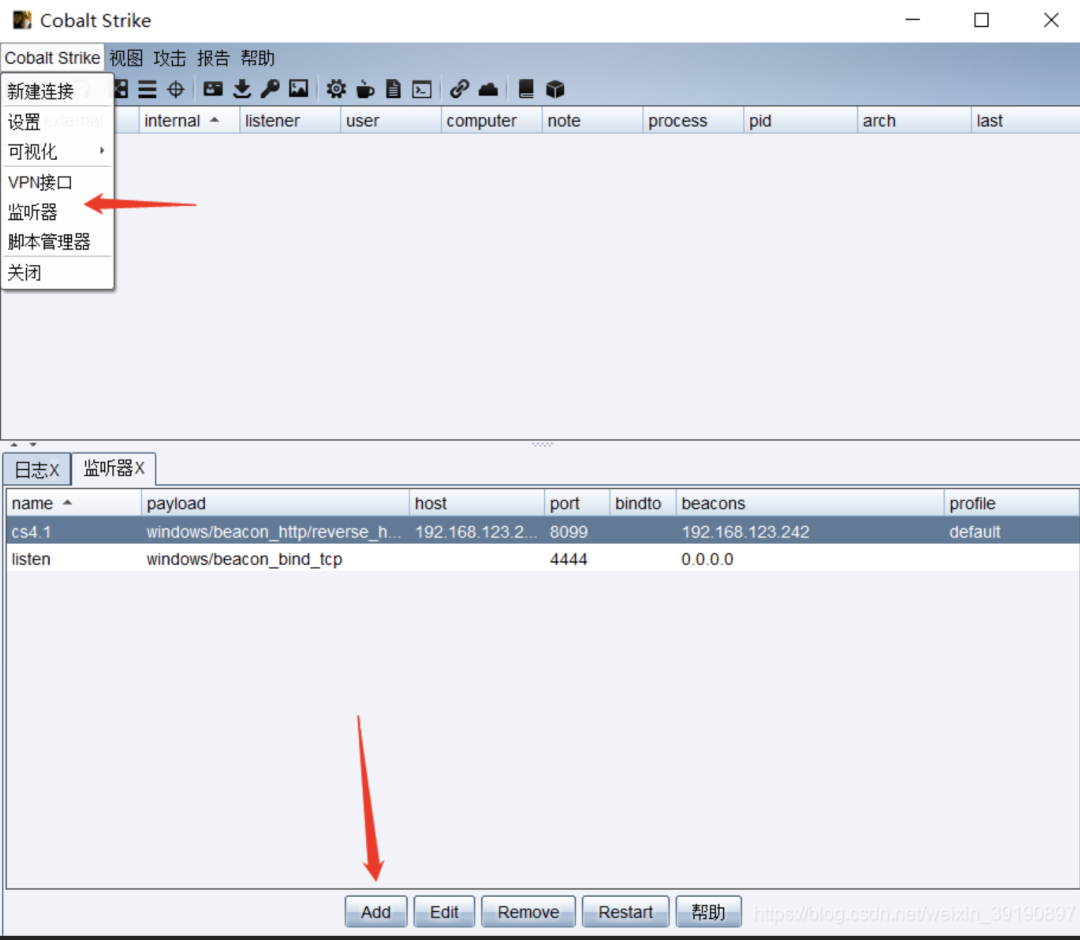Click the port 4444 cell
This screenshot has width=1080, height=940.
[x=577, y=559]
